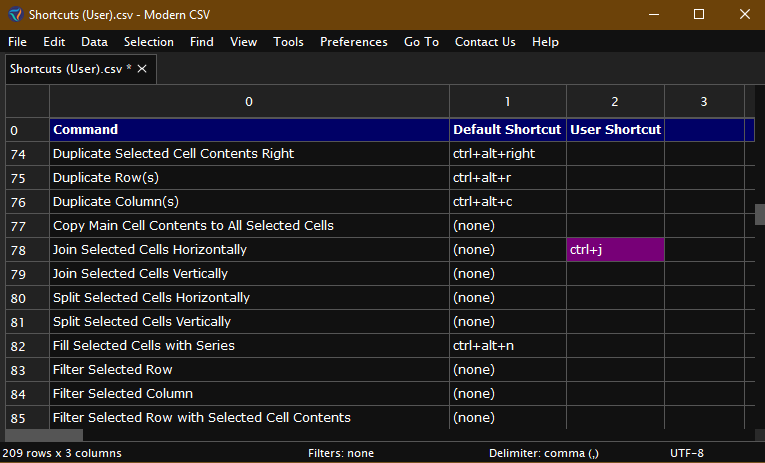
Task: Open the Contact Us menu
Action: pos(485,42)
